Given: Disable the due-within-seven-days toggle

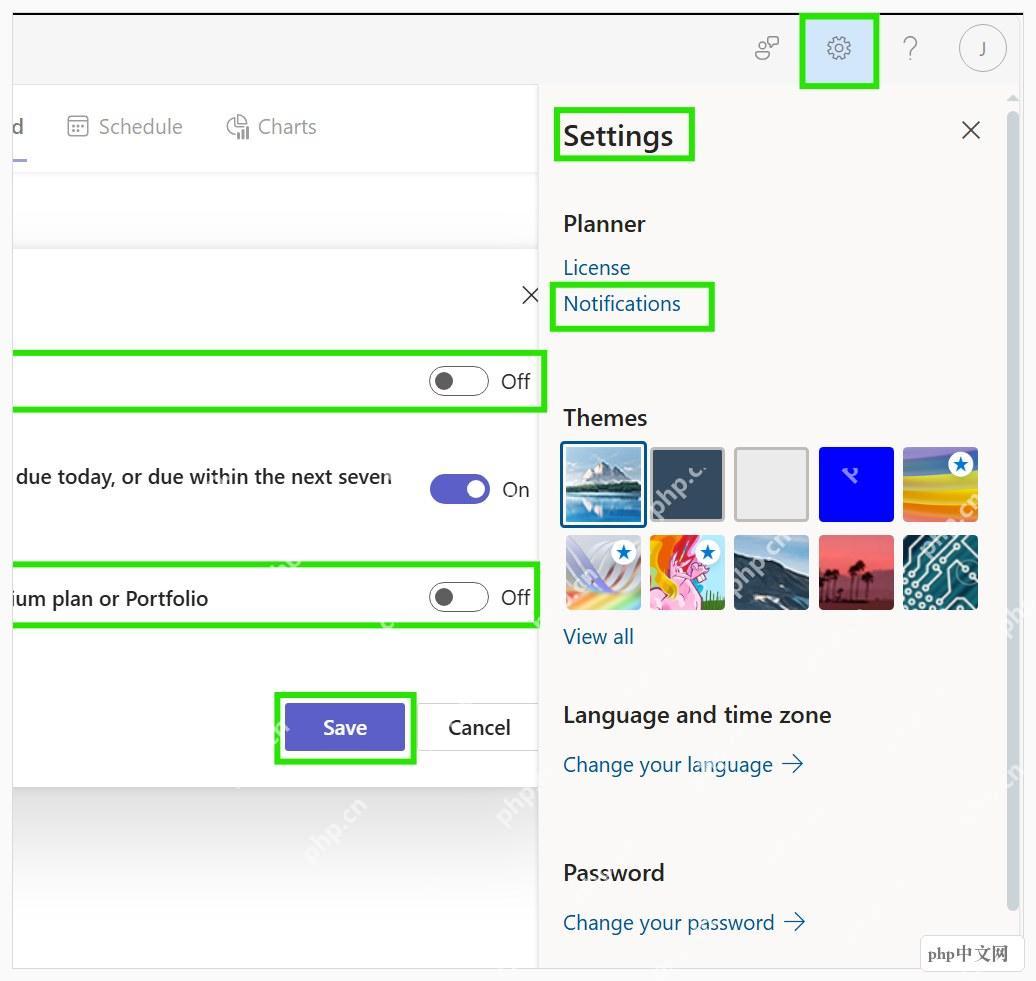Looking at the screenshot, I should (460, 490).
